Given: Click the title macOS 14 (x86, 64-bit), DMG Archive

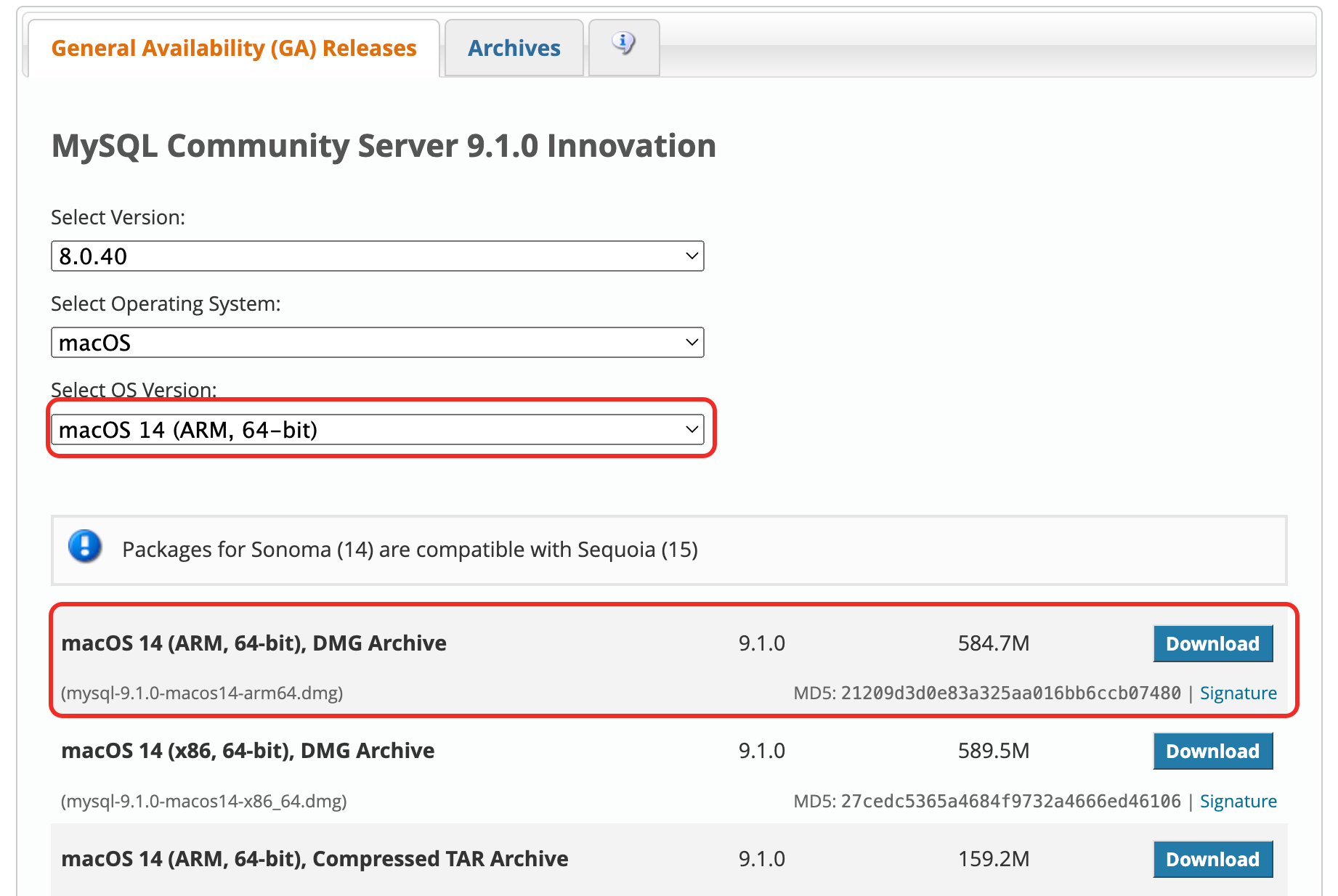Looking at the screenshot, I should [248, 751].
